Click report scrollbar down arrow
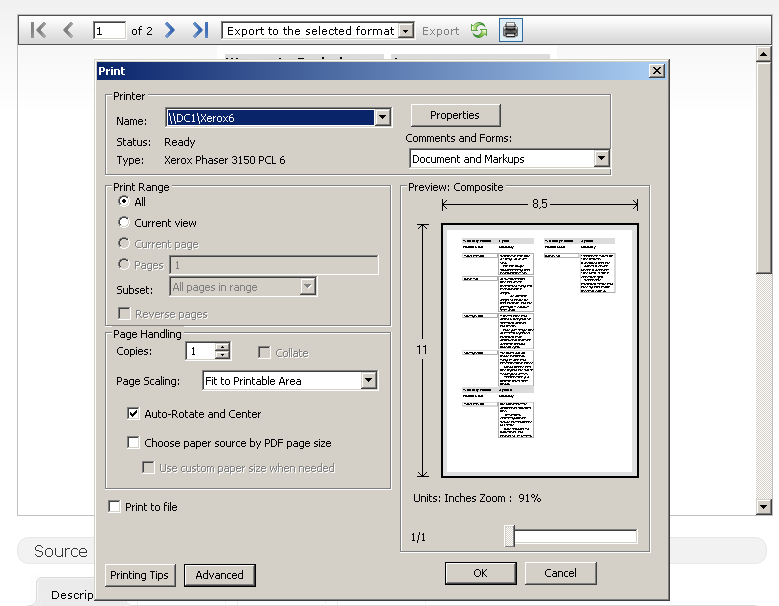This screenshot has width=779, height=606. (x=764, y=507)
